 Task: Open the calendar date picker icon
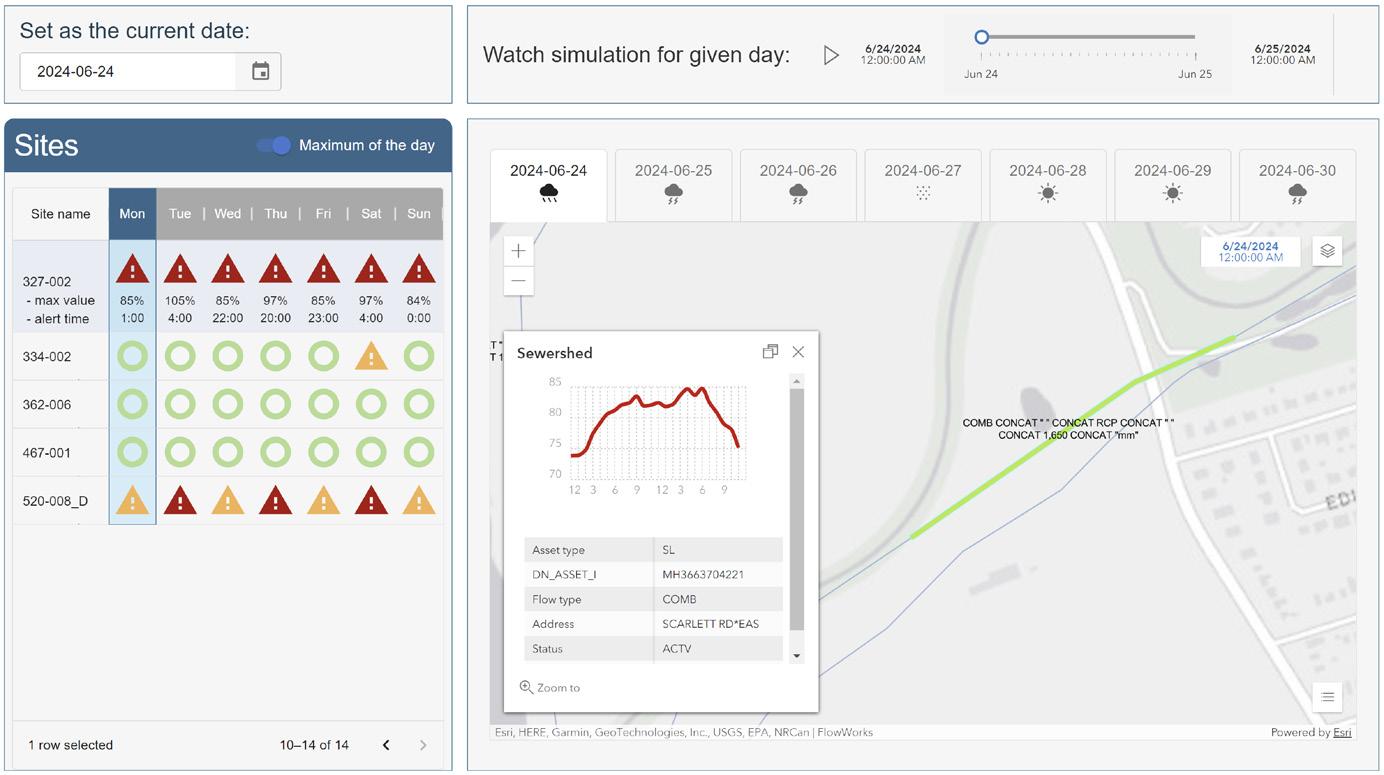(260, 71)
